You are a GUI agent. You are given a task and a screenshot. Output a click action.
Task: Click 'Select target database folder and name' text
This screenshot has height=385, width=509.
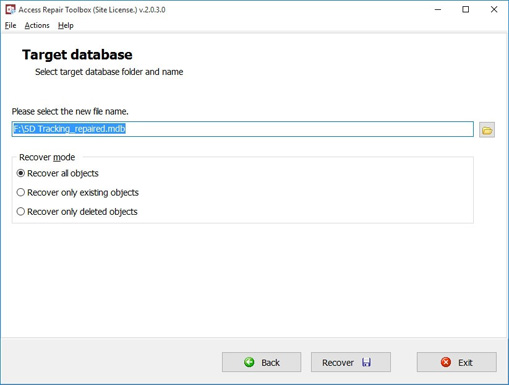tap(109, 72)
